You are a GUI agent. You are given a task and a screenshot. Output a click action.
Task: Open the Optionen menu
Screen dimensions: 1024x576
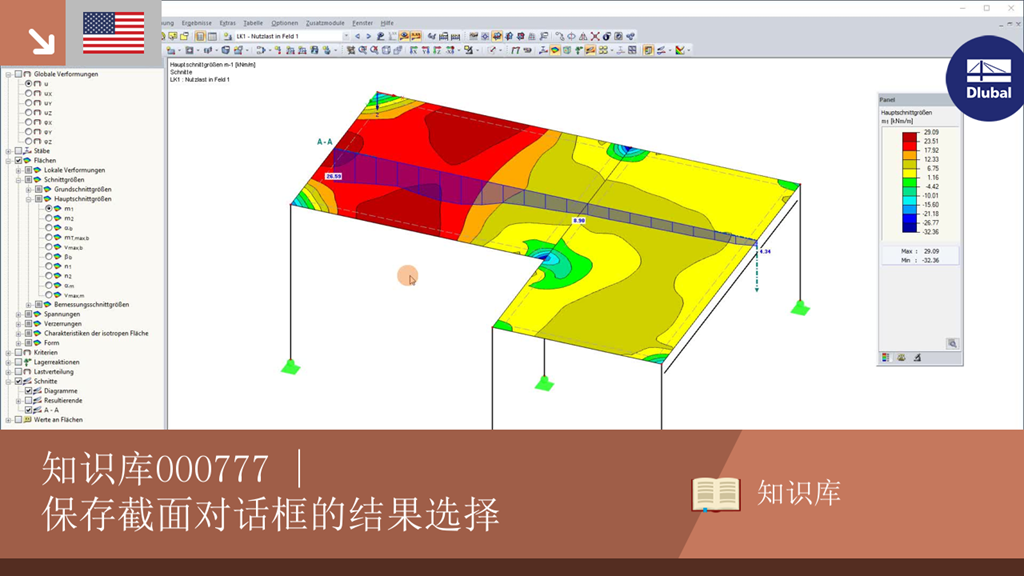(284, 23)
